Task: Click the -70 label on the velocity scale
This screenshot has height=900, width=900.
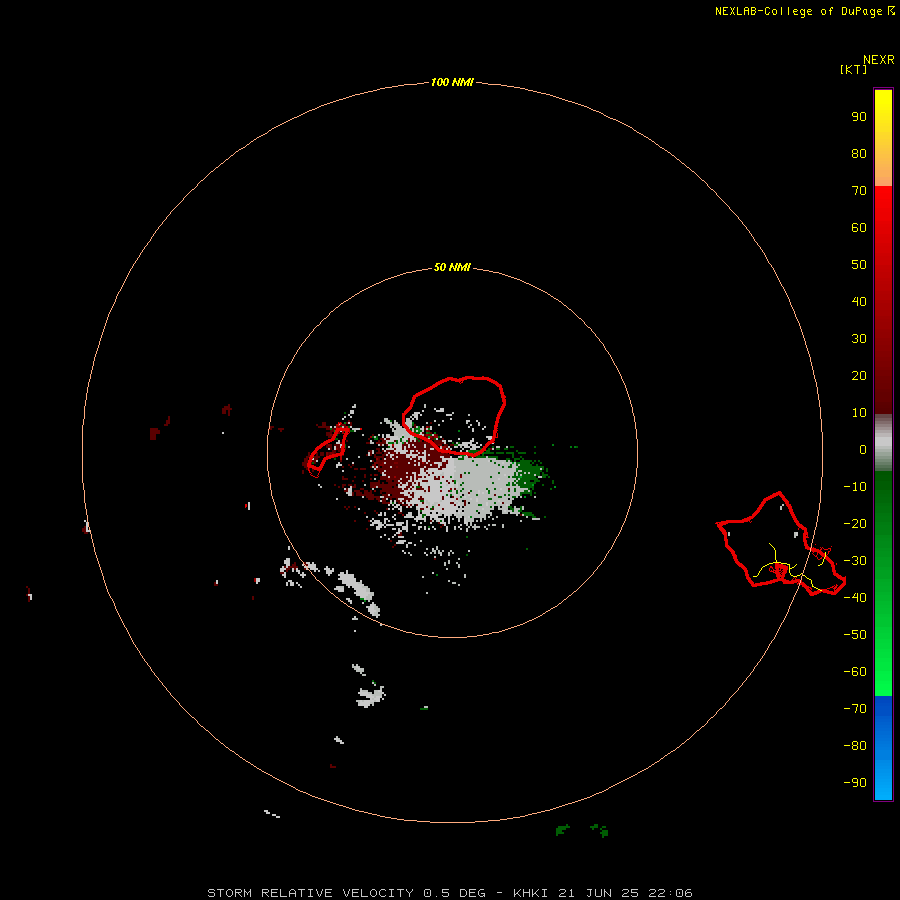Action: pos(855,708)
